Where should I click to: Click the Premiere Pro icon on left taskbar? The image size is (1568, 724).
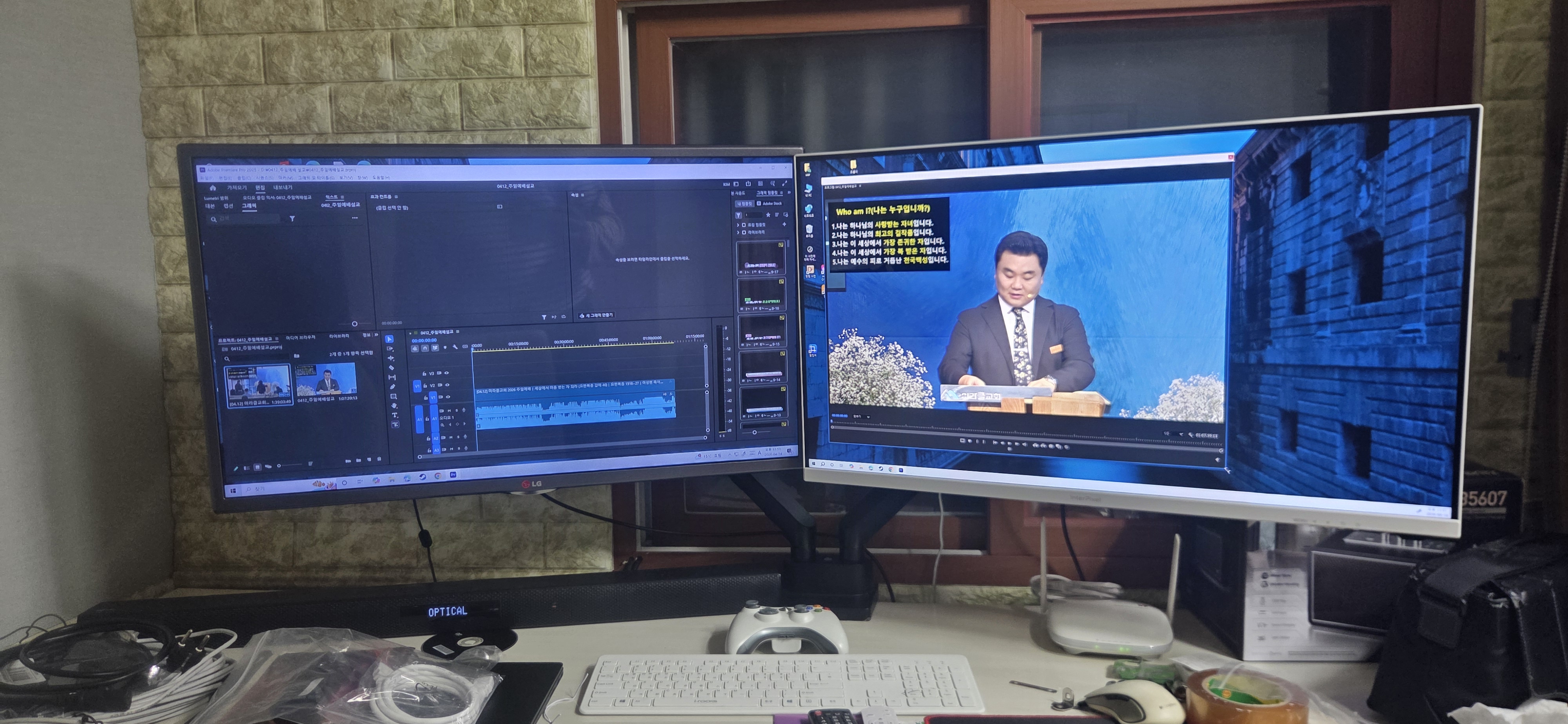click(454, 474)
